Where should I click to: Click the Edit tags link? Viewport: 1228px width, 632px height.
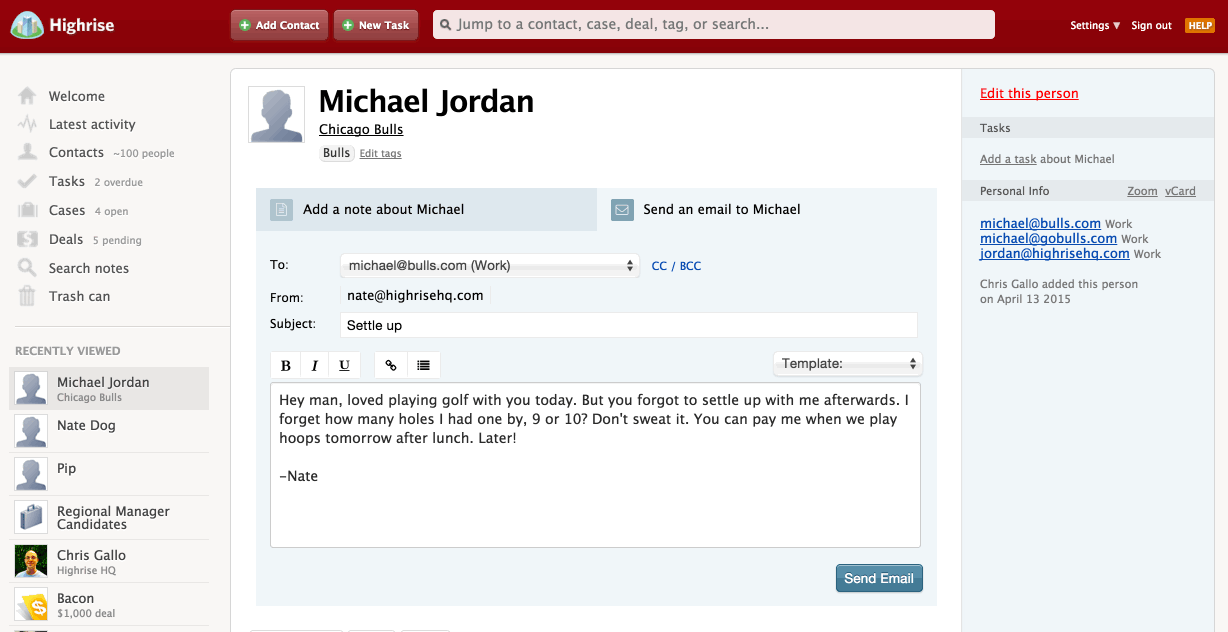click(380, 153)
